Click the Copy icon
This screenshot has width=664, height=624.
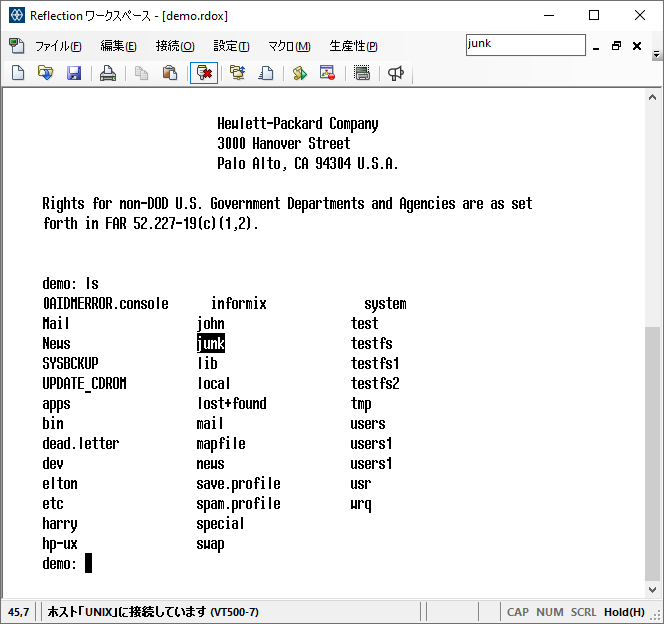(x=141, y=73)
